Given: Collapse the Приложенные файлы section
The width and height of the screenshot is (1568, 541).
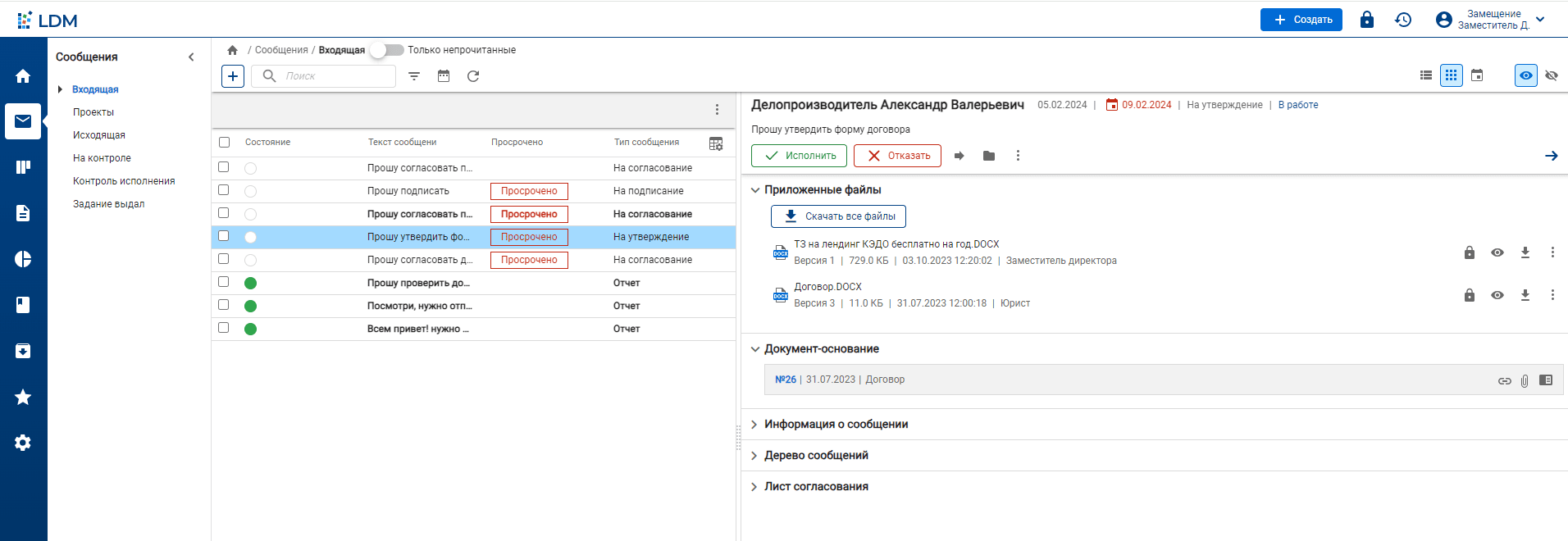Looking at the screenshot, I should 755,190.
